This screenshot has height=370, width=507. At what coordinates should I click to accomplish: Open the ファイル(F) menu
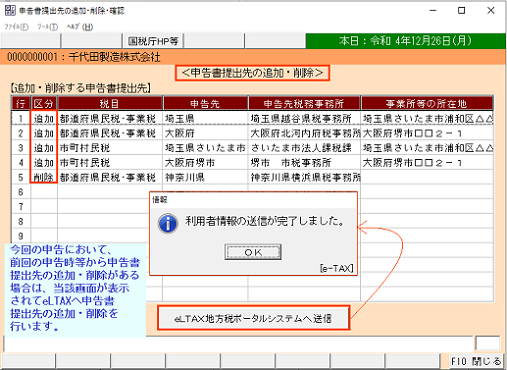coord(16,27)
